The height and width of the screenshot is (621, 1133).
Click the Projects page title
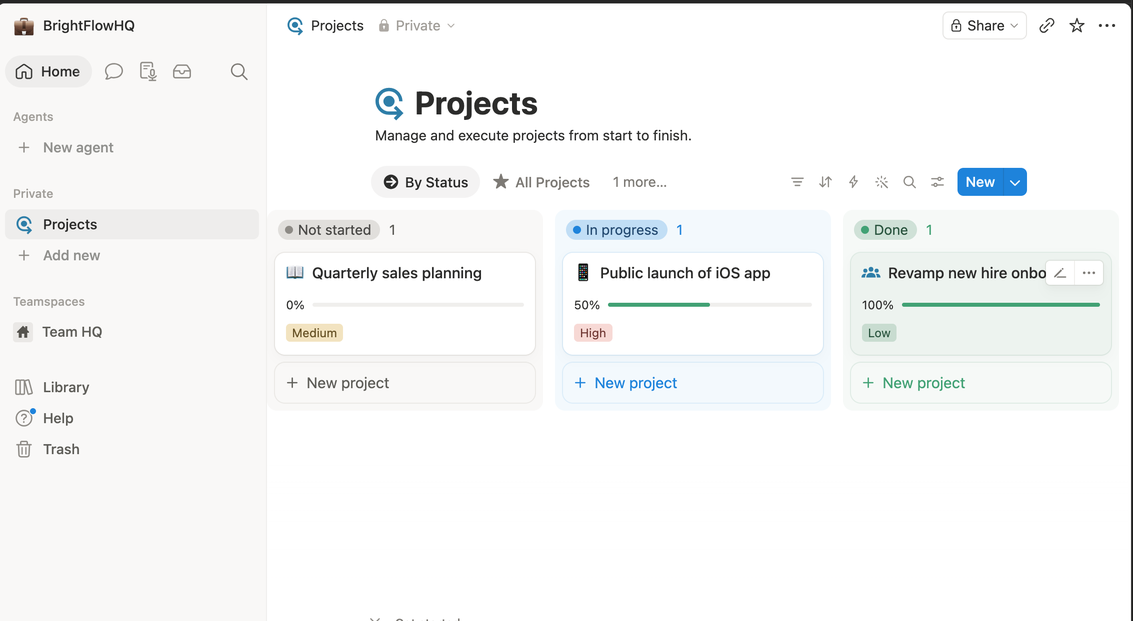(475, 103)
